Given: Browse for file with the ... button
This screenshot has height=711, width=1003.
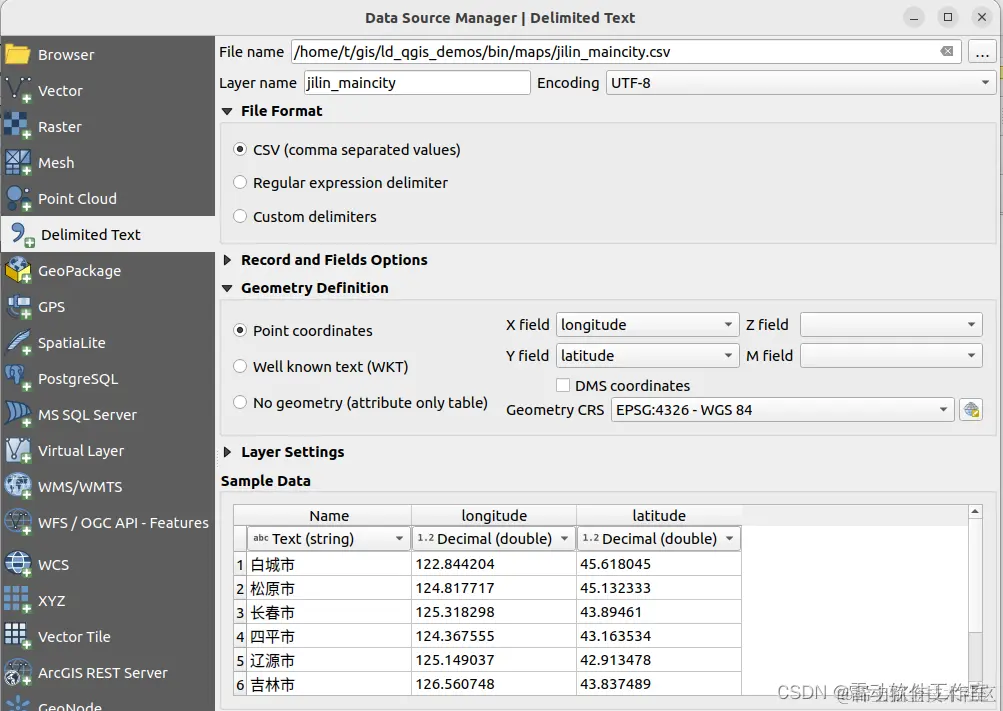Looking at the screenshot, I should 982,52.
